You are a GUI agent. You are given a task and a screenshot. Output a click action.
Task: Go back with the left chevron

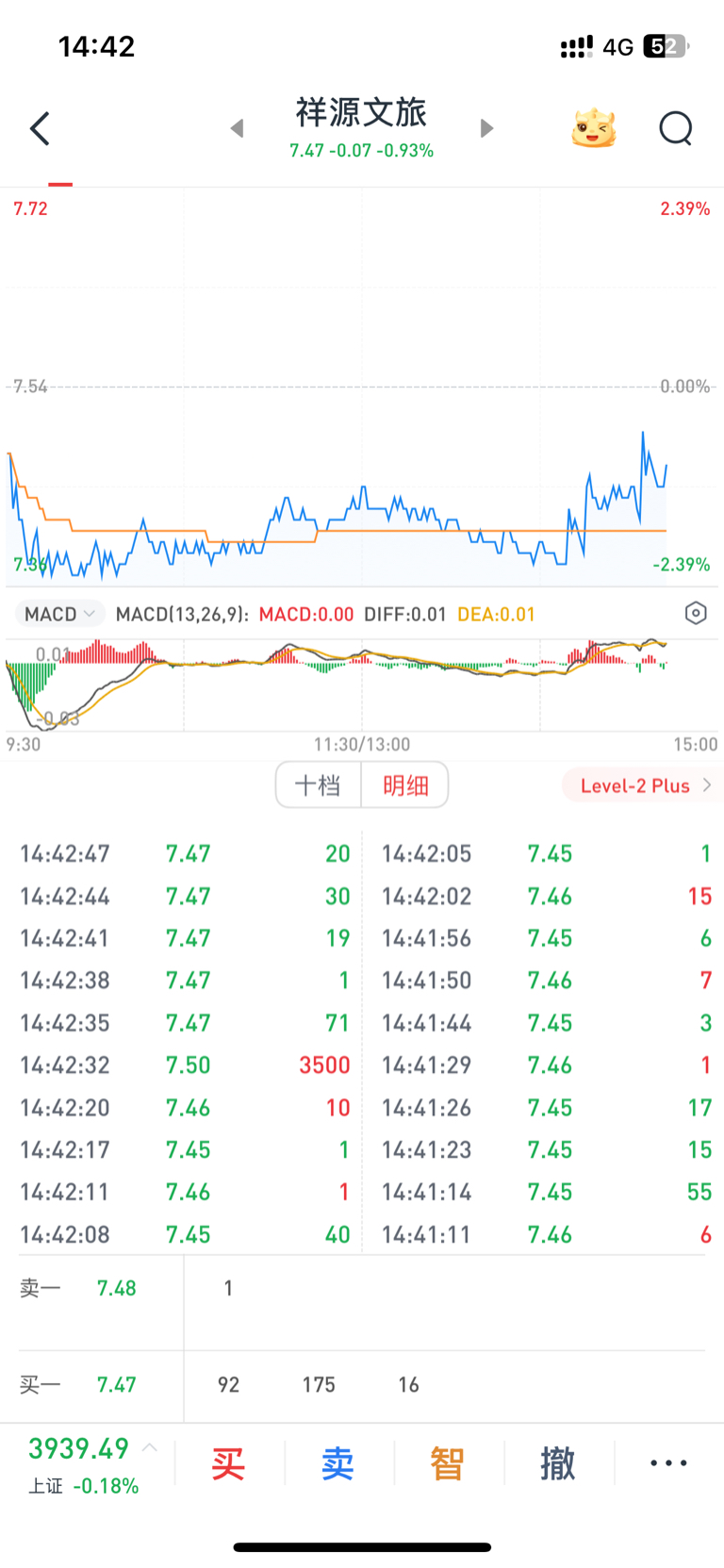40,128
